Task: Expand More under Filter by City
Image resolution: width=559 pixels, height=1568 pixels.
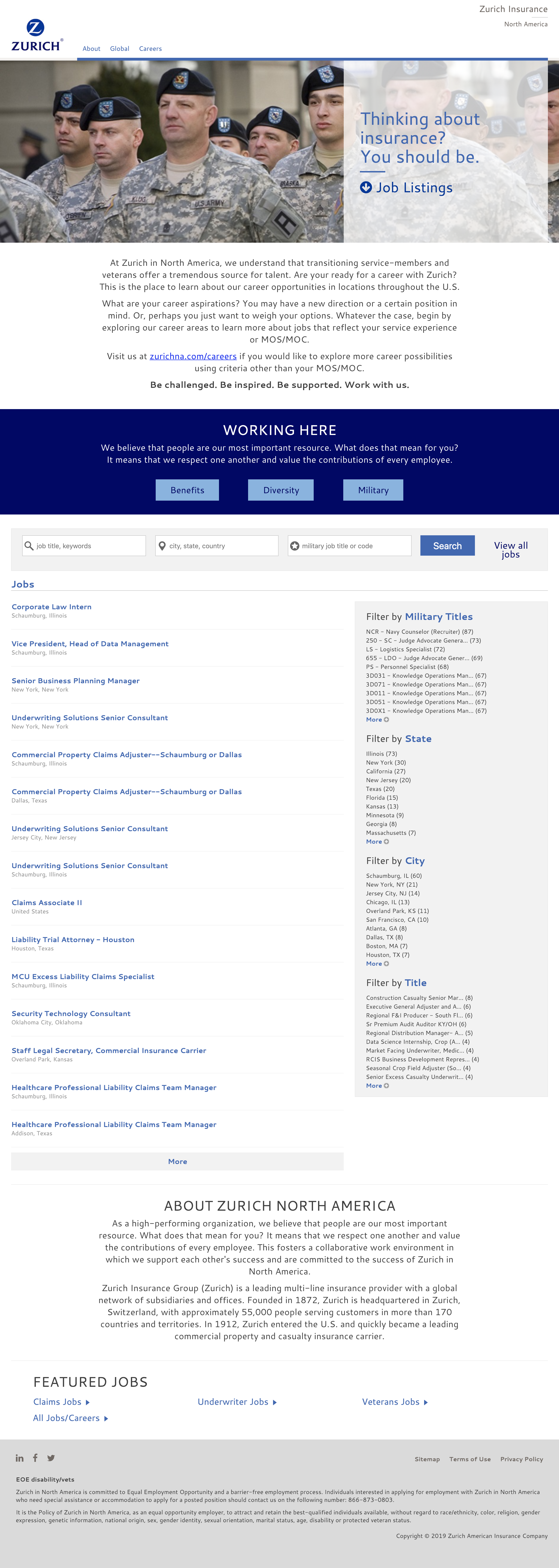Action: pos(377,964)
